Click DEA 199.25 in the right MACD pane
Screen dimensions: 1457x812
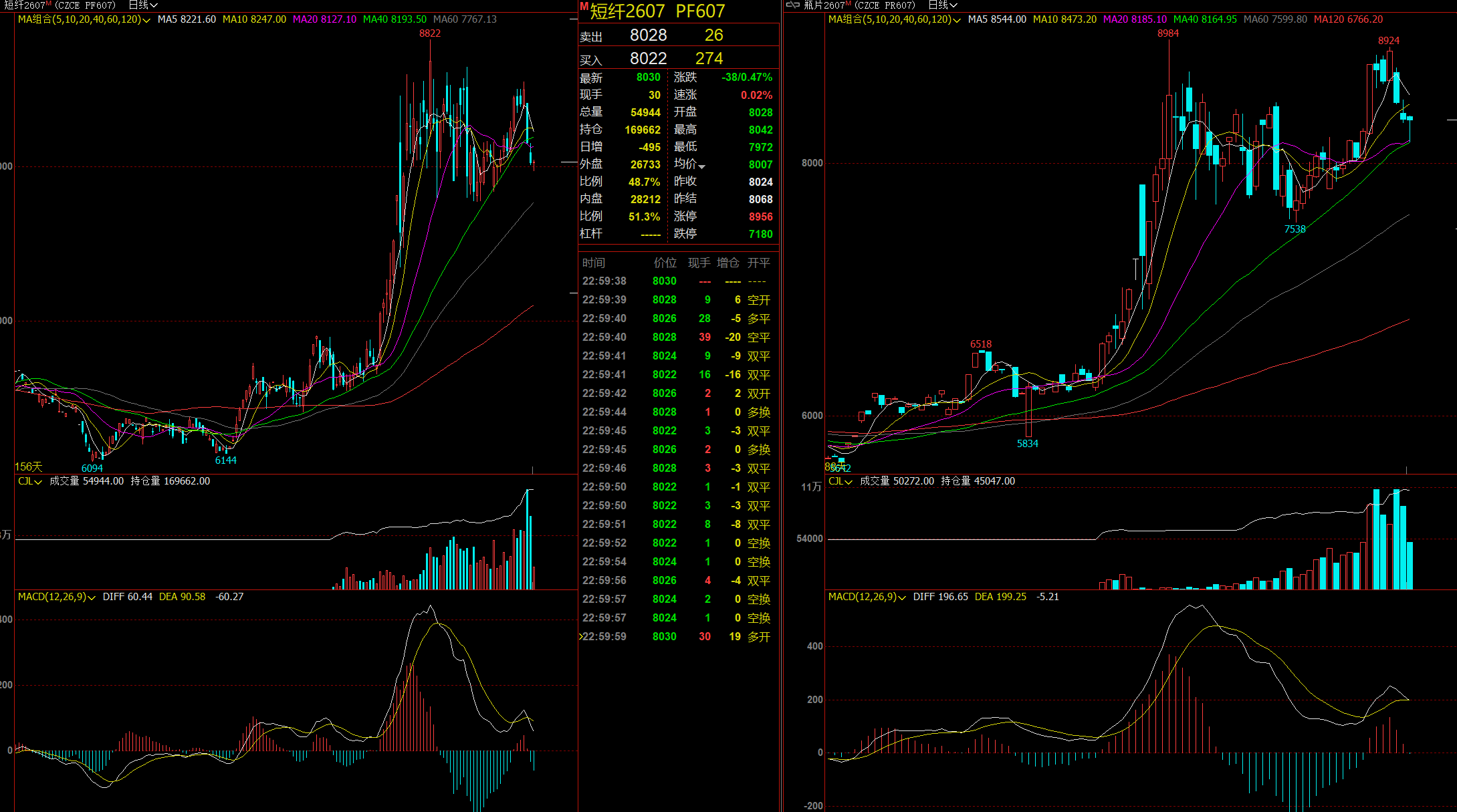[1000, 597]
